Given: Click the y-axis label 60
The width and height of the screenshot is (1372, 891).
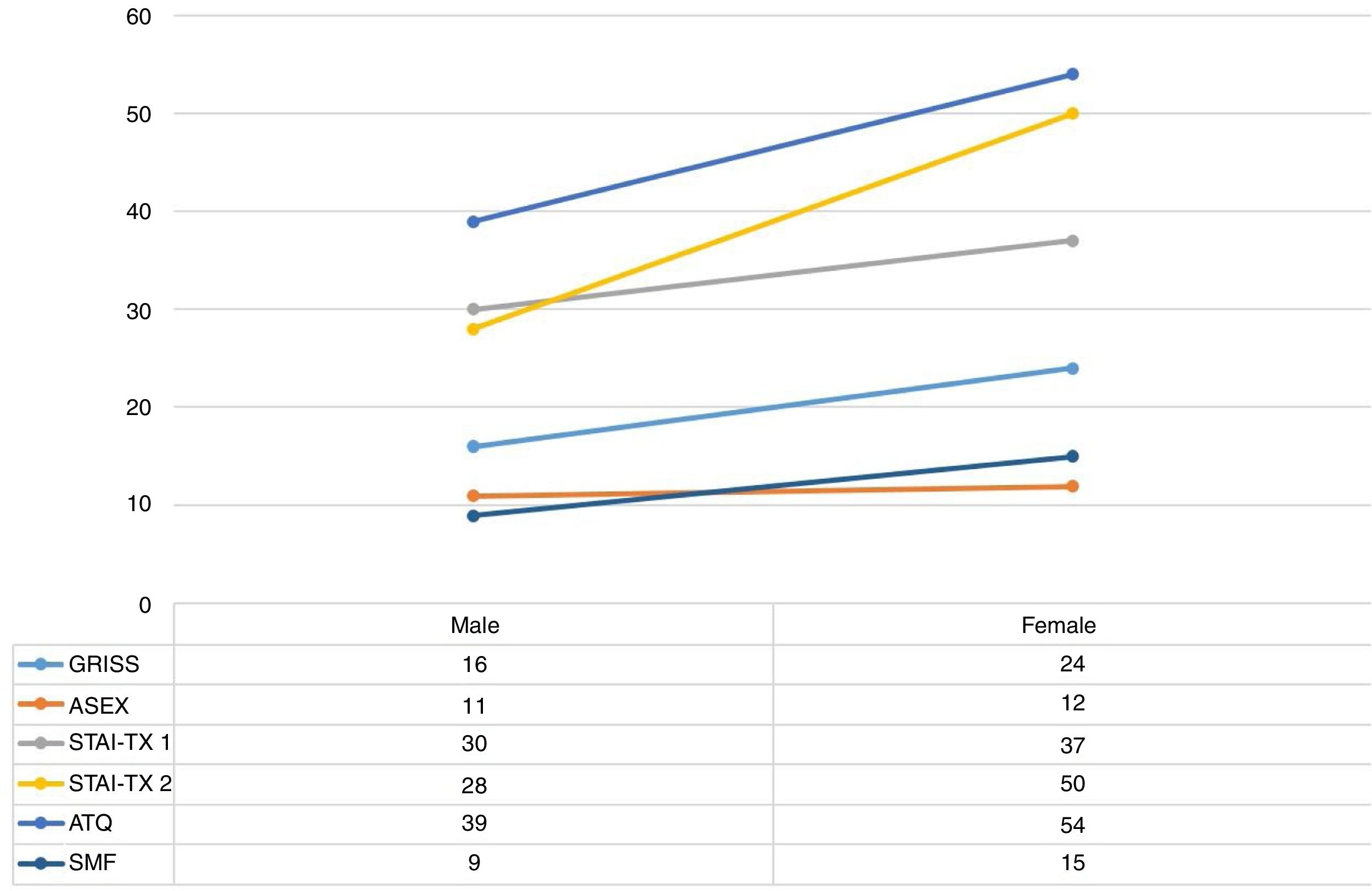Looking at the screenshot, I should (x=138, y=18).
